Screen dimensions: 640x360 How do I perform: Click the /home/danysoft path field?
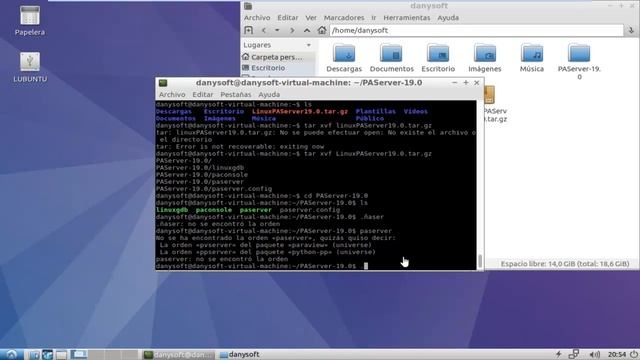click(x=476, y=30)
